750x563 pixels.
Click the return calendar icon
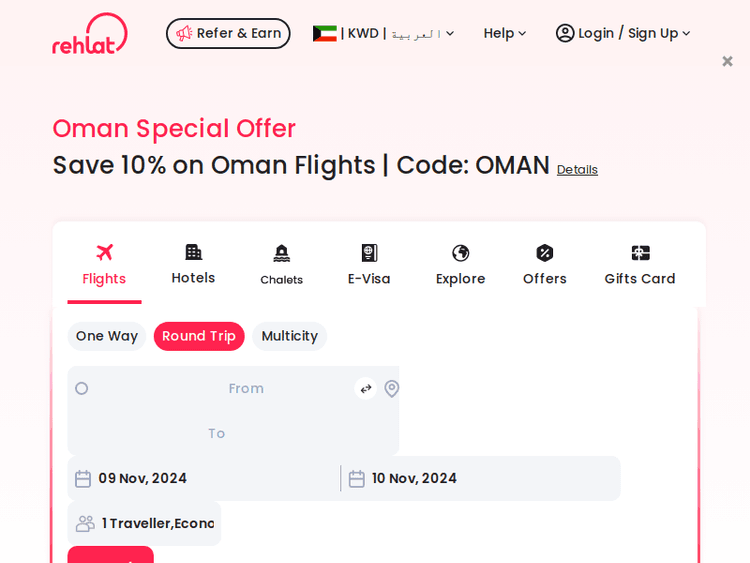tap(356, 479)
